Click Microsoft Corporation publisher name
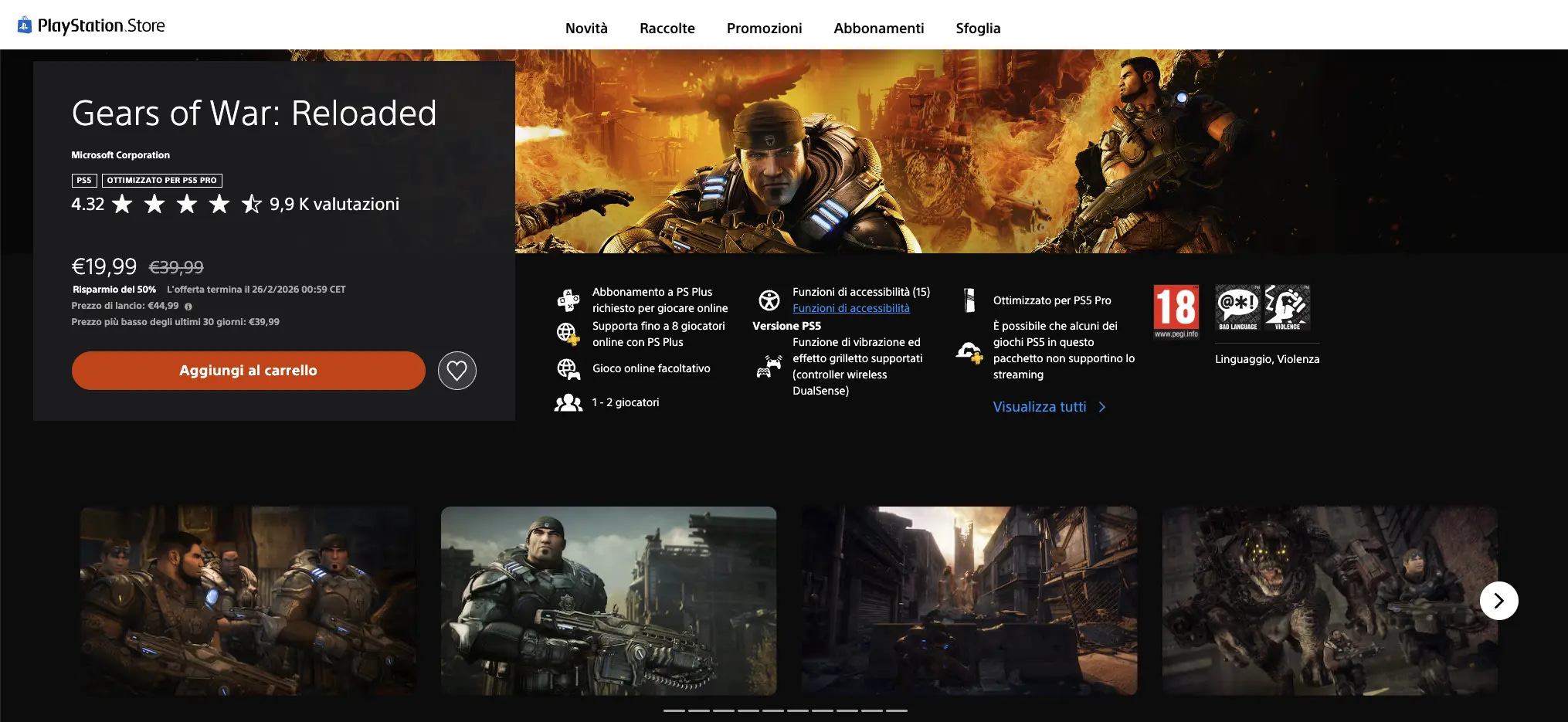The width and height of the screenshot is (1568, 722). point(120,155)
